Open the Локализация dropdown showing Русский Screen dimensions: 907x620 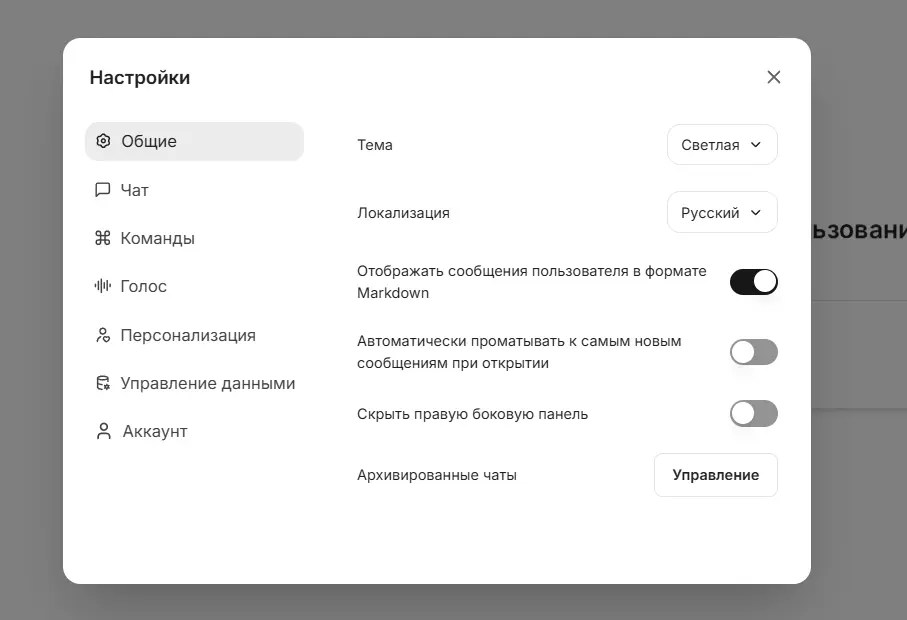coord(721,213)
